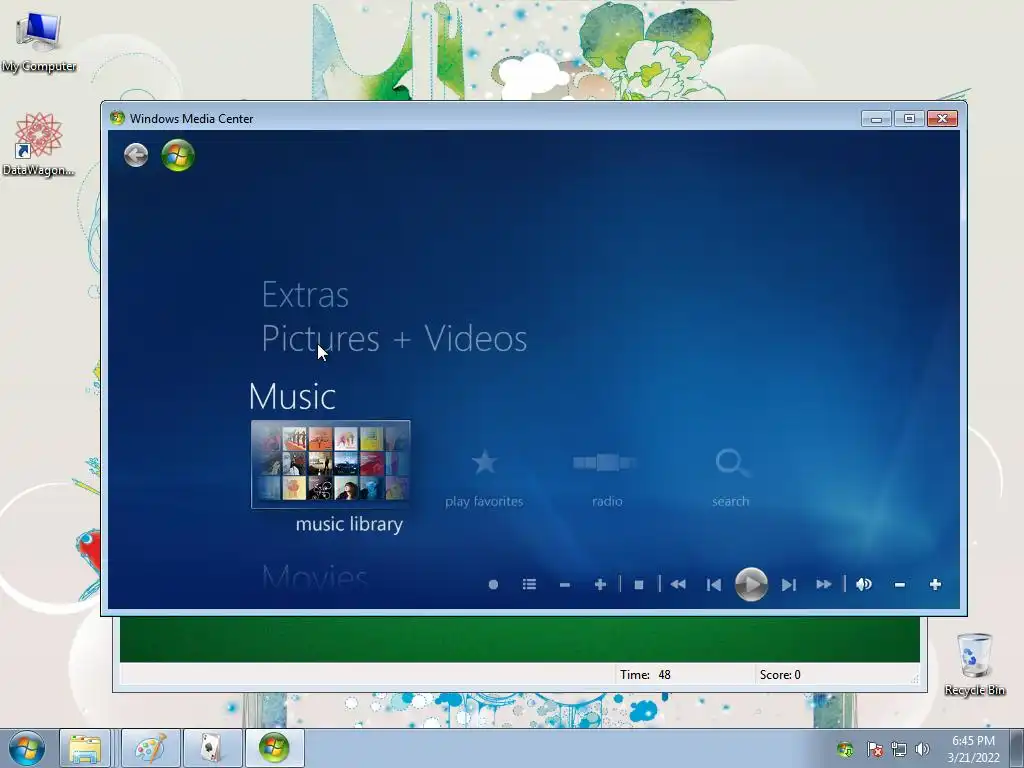This screenshot has width=1024, height=768.
Task: Minimize the Windows Media Center window
Action: point(876,118)
